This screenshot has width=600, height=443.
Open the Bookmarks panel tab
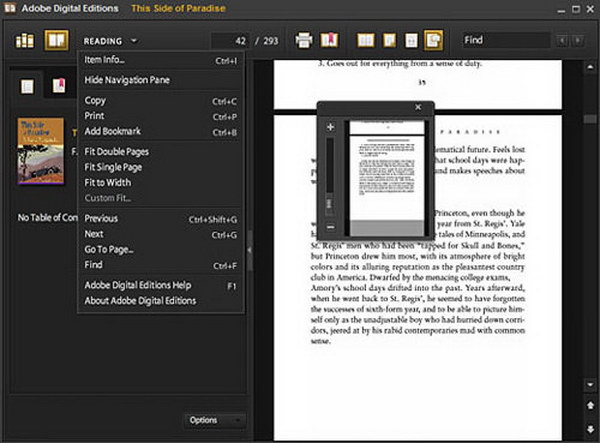59,86
